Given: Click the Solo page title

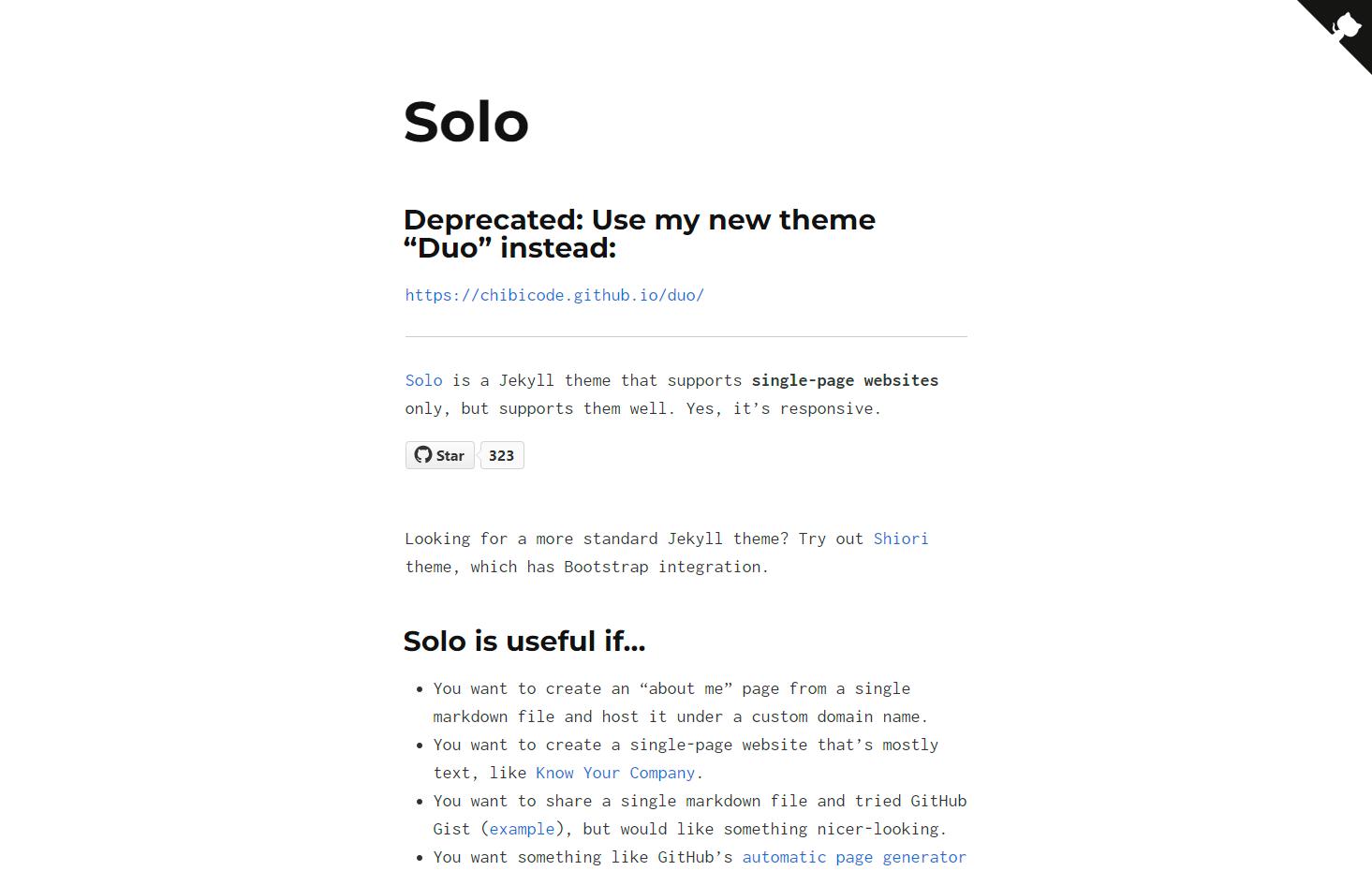Looking at the screenshot, I should [465, 122].
